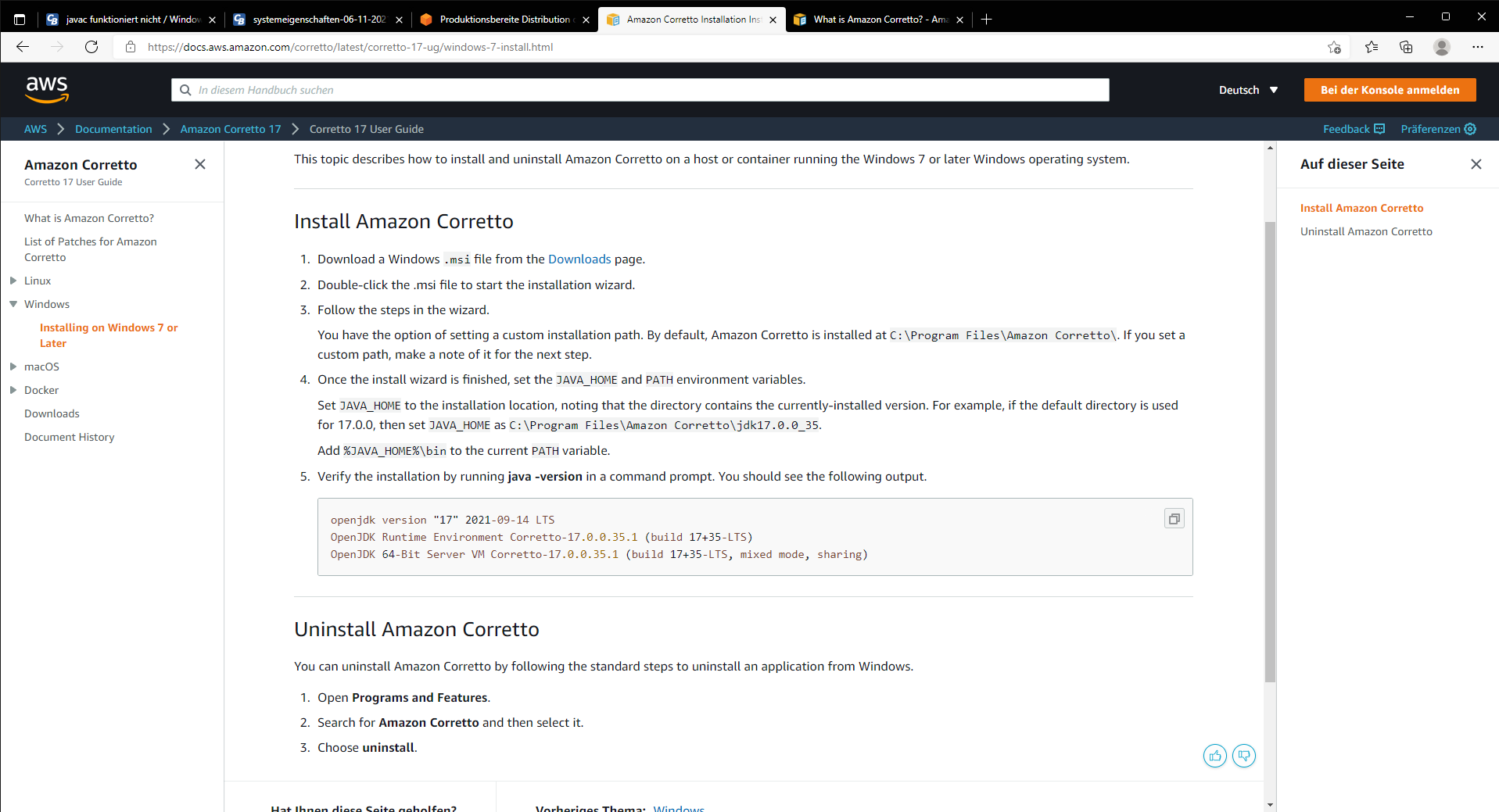Click the search magnifier icon

point(185,90)
